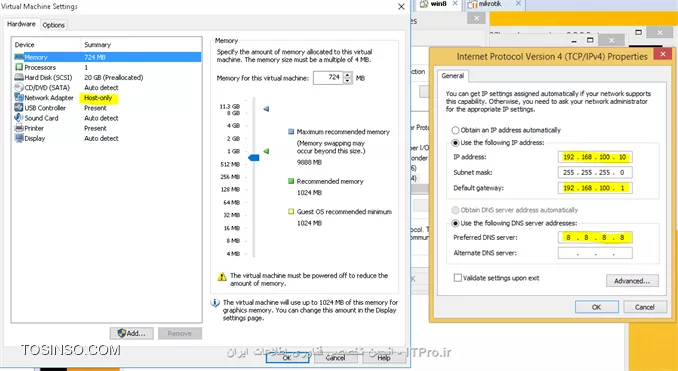
Task: Select the Processors chip icon
Action: 19,67
